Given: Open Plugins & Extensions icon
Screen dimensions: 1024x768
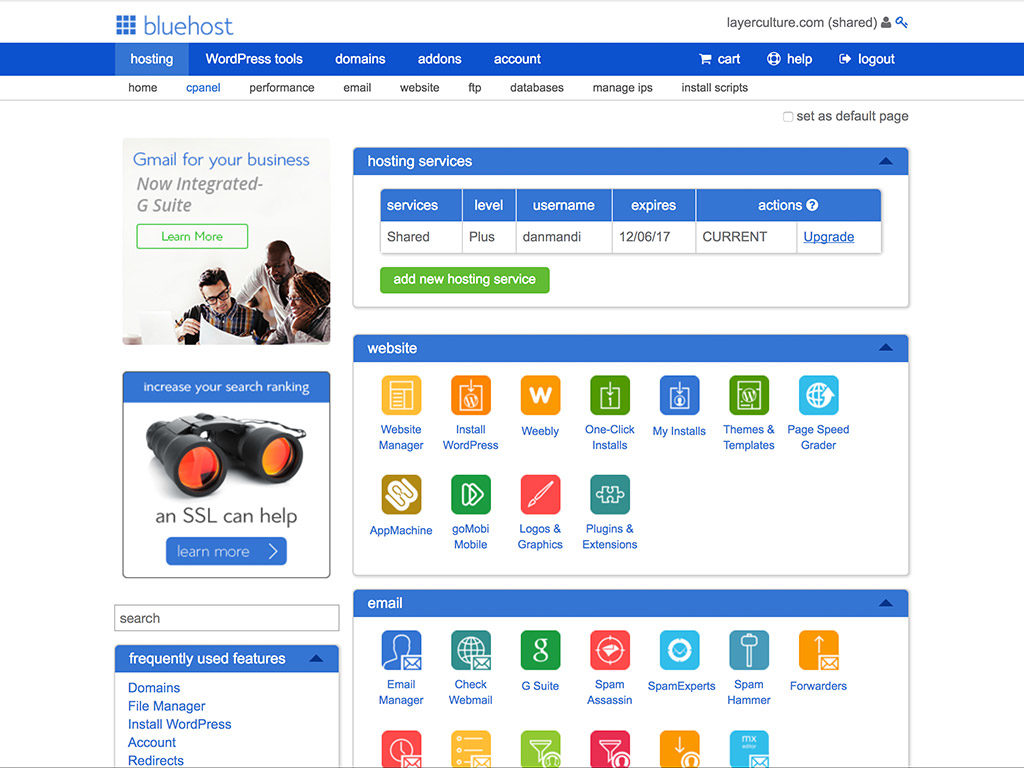Looking at the screenshot, I should tap(609, 494).
